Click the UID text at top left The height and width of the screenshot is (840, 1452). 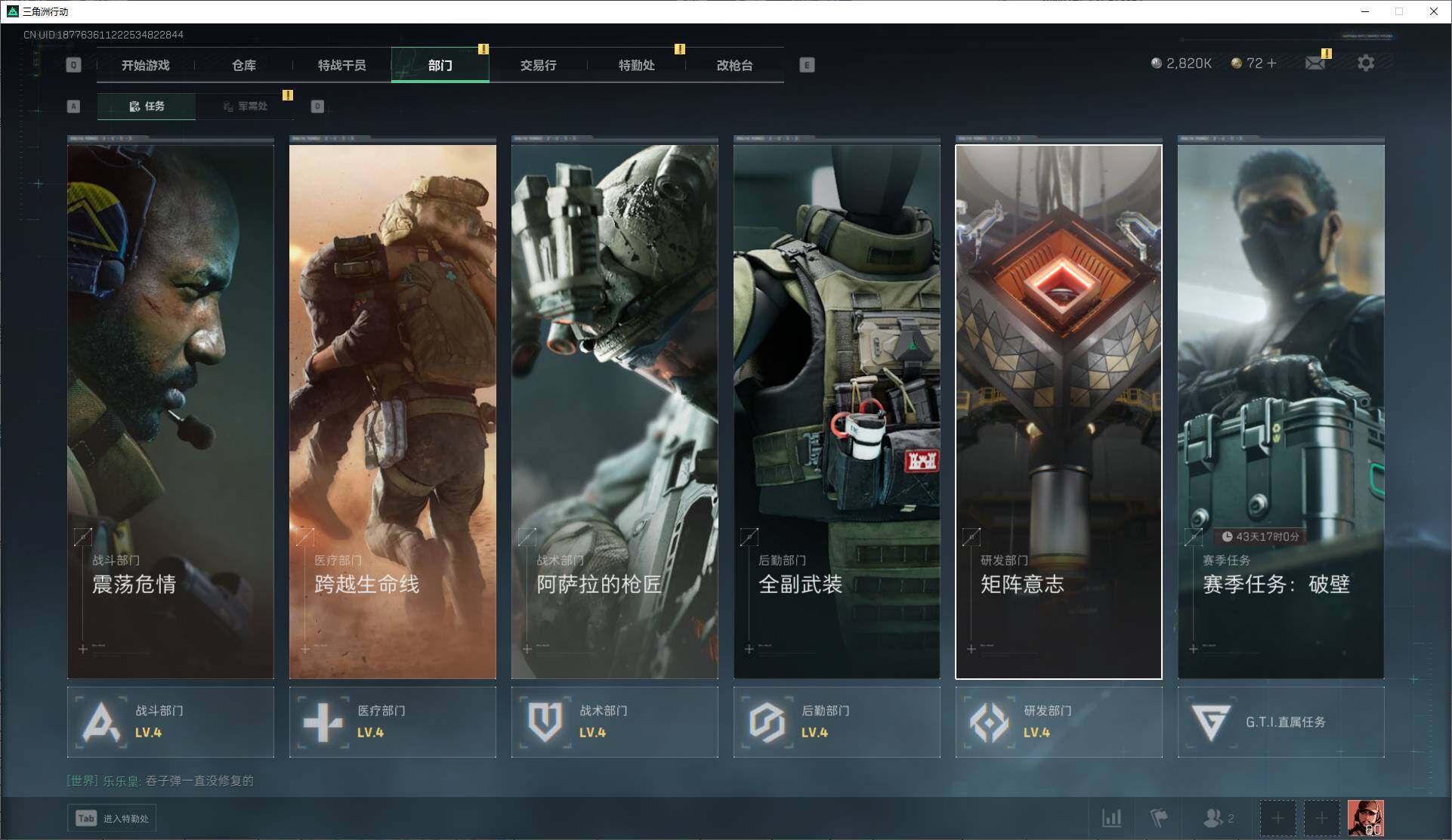point(103,35)
